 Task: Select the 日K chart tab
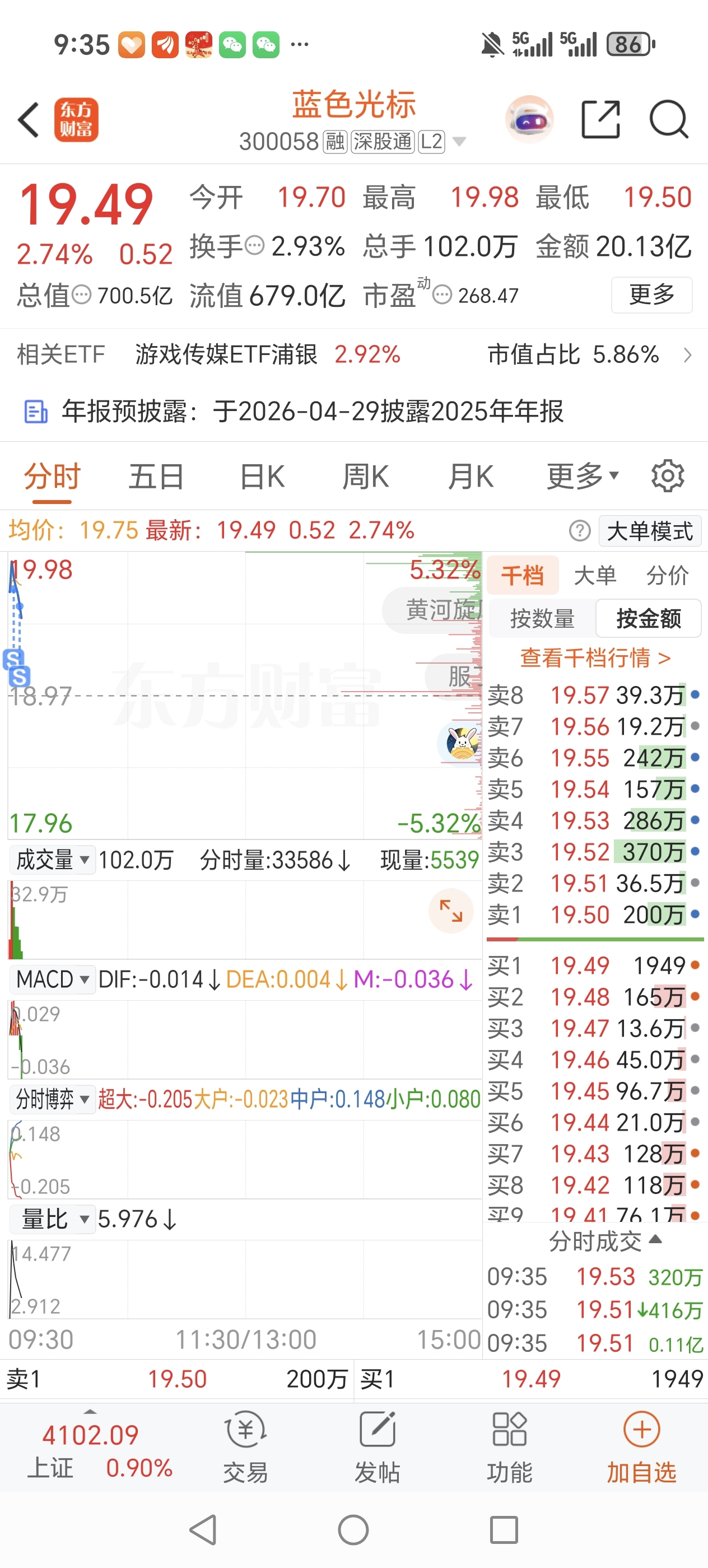point(262,476)
